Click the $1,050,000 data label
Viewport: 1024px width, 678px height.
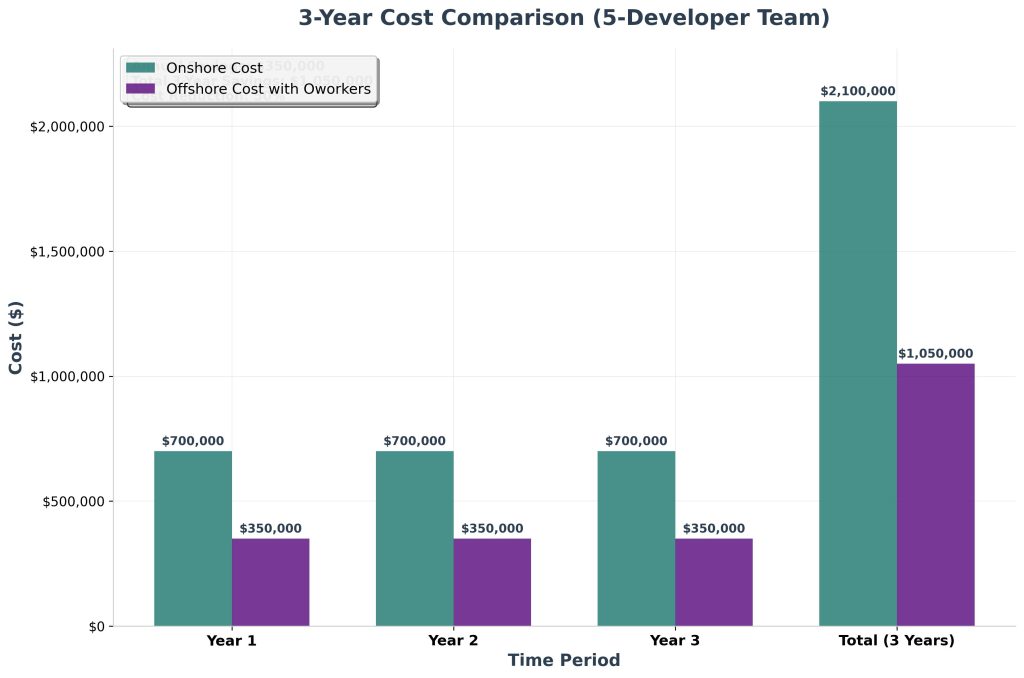tap(936, 352)
